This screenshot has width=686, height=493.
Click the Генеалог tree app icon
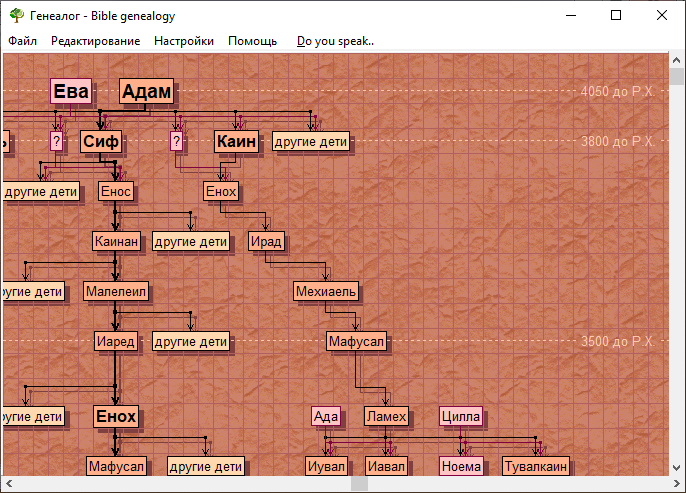point(16,15)
